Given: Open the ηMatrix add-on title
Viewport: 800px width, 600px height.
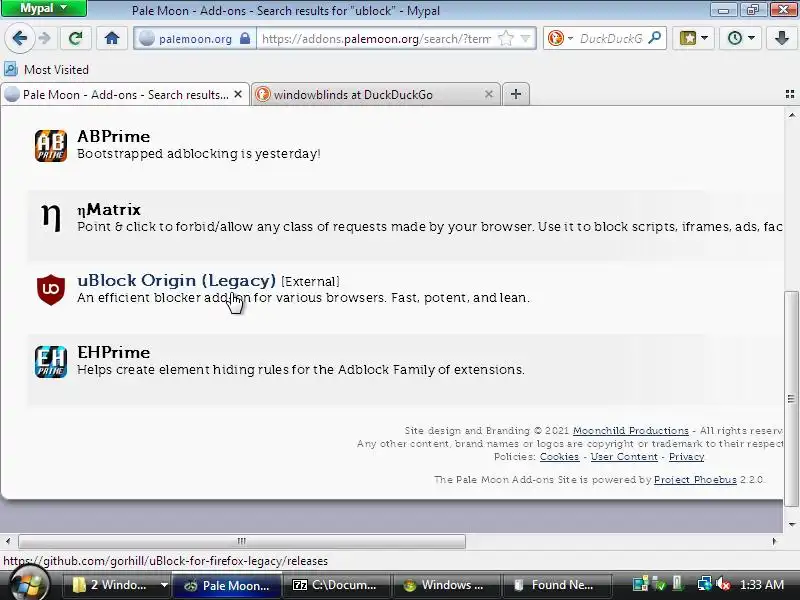Looking at the screenshot, I should [x=109, y=209].
